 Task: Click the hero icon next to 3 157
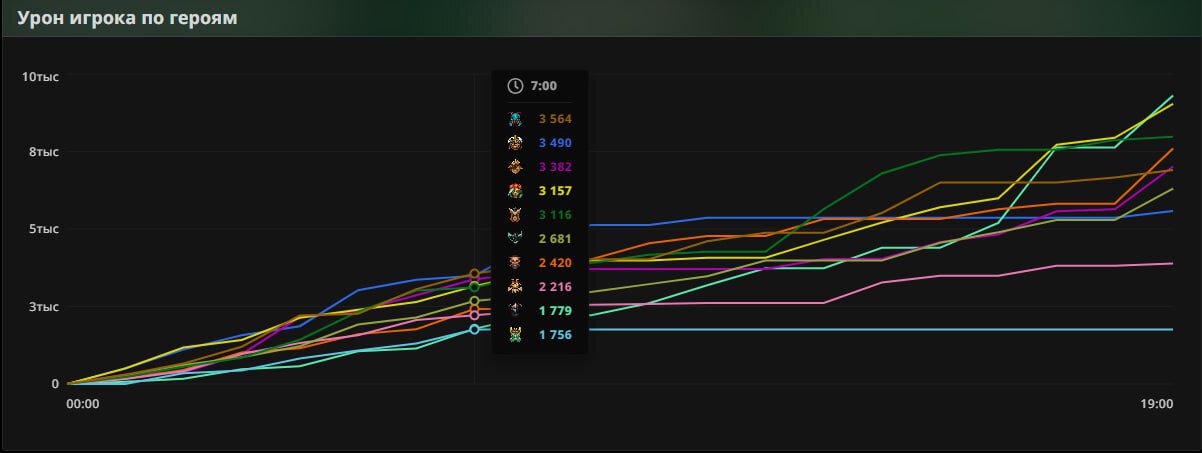(x=515, y=191)
